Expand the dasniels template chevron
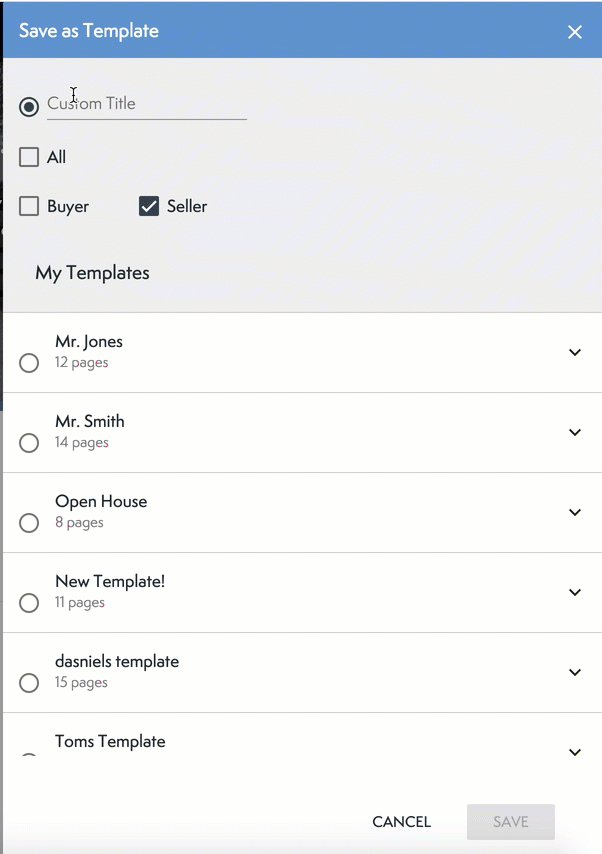 click(x=575, y=672)
